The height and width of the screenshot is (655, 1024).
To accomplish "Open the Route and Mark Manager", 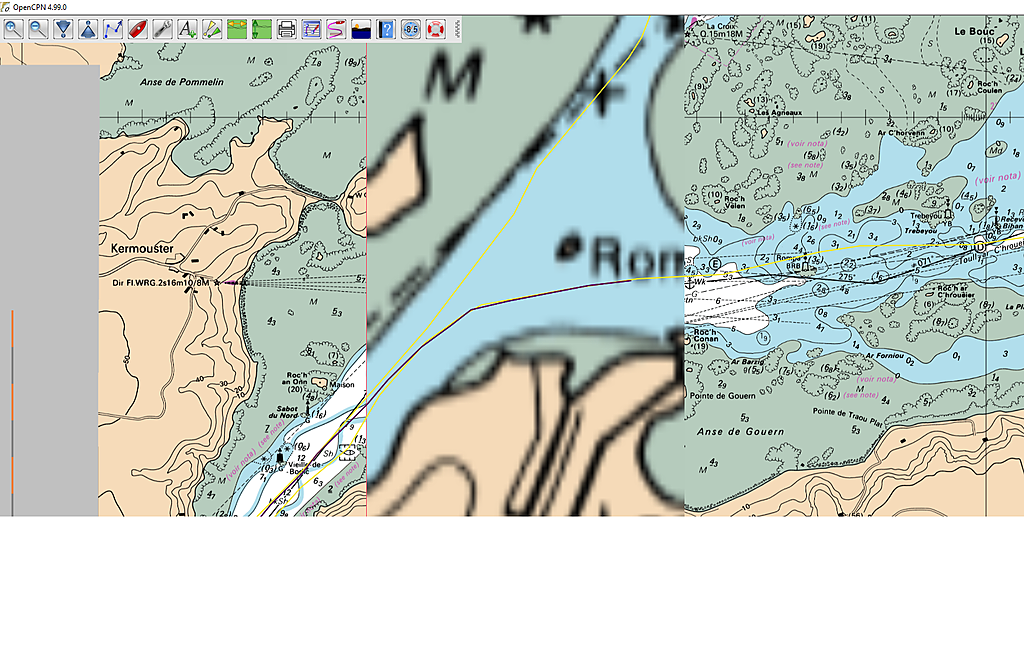I will point(312,29).
